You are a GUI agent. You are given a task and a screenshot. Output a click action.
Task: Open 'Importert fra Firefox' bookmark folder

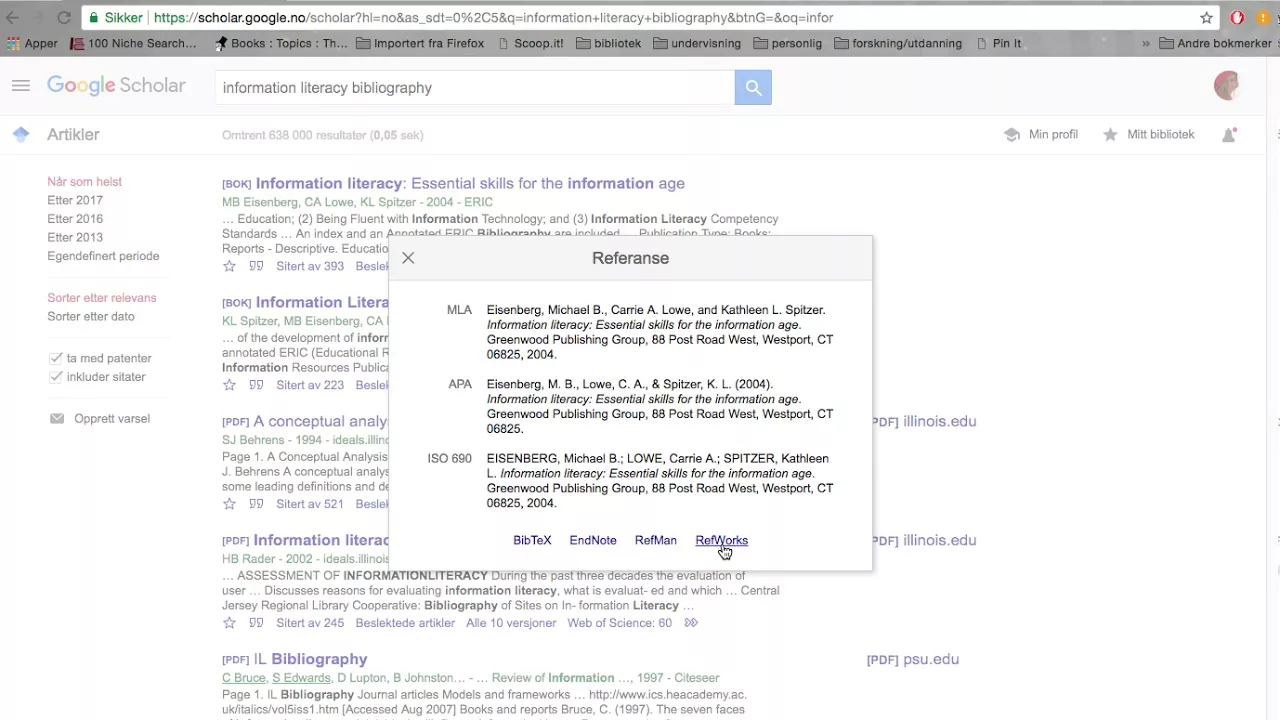[x=420, y=43]
